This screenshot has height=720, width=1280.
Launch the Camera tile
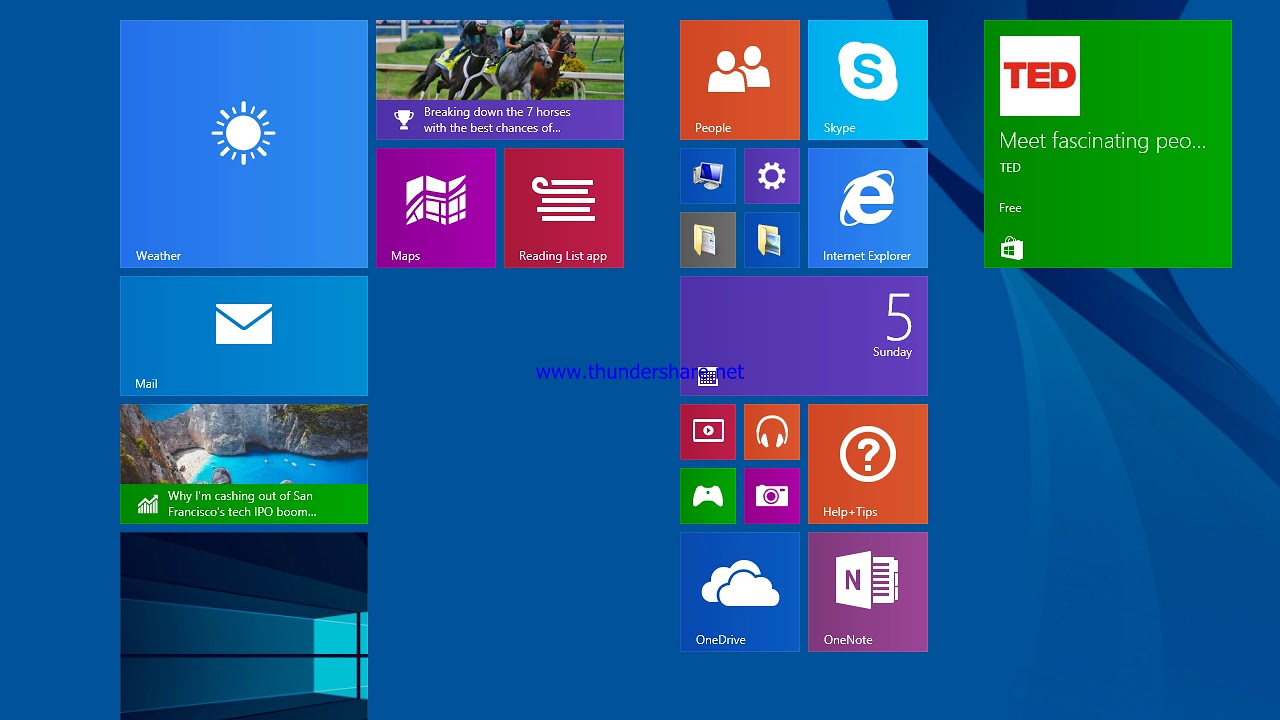pyautogui.click(x=772, y=496)
